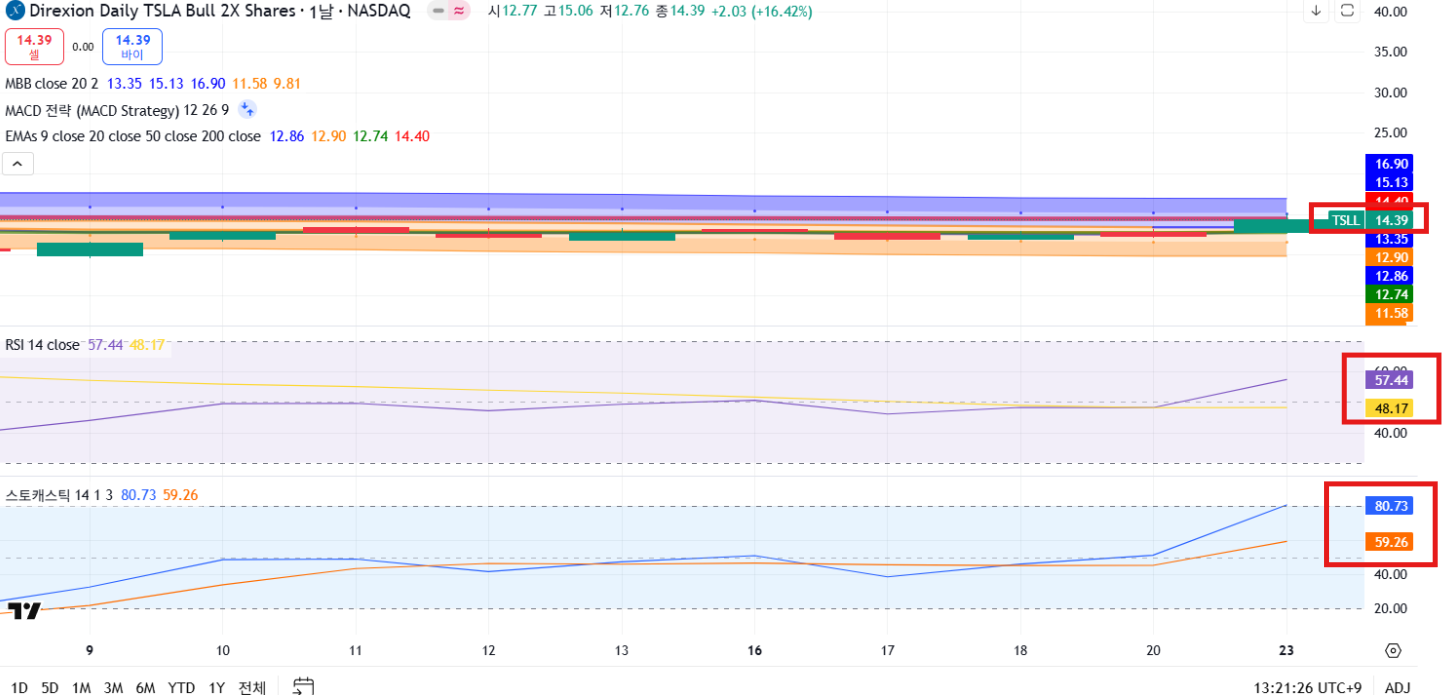Click the 9.81 MBB value in legend
Viewport: 1442px width, 695px height.
[x=287, y=84]
